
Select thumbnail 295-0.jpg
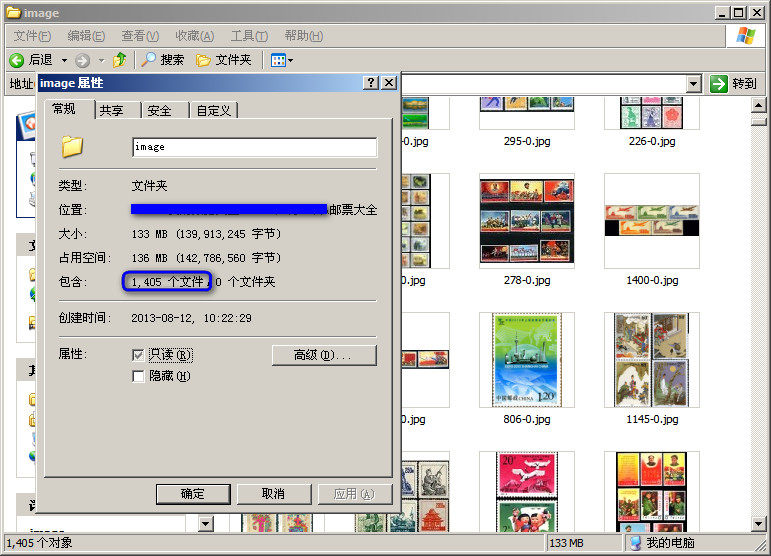pyautogui.click(x=527, y=113)
